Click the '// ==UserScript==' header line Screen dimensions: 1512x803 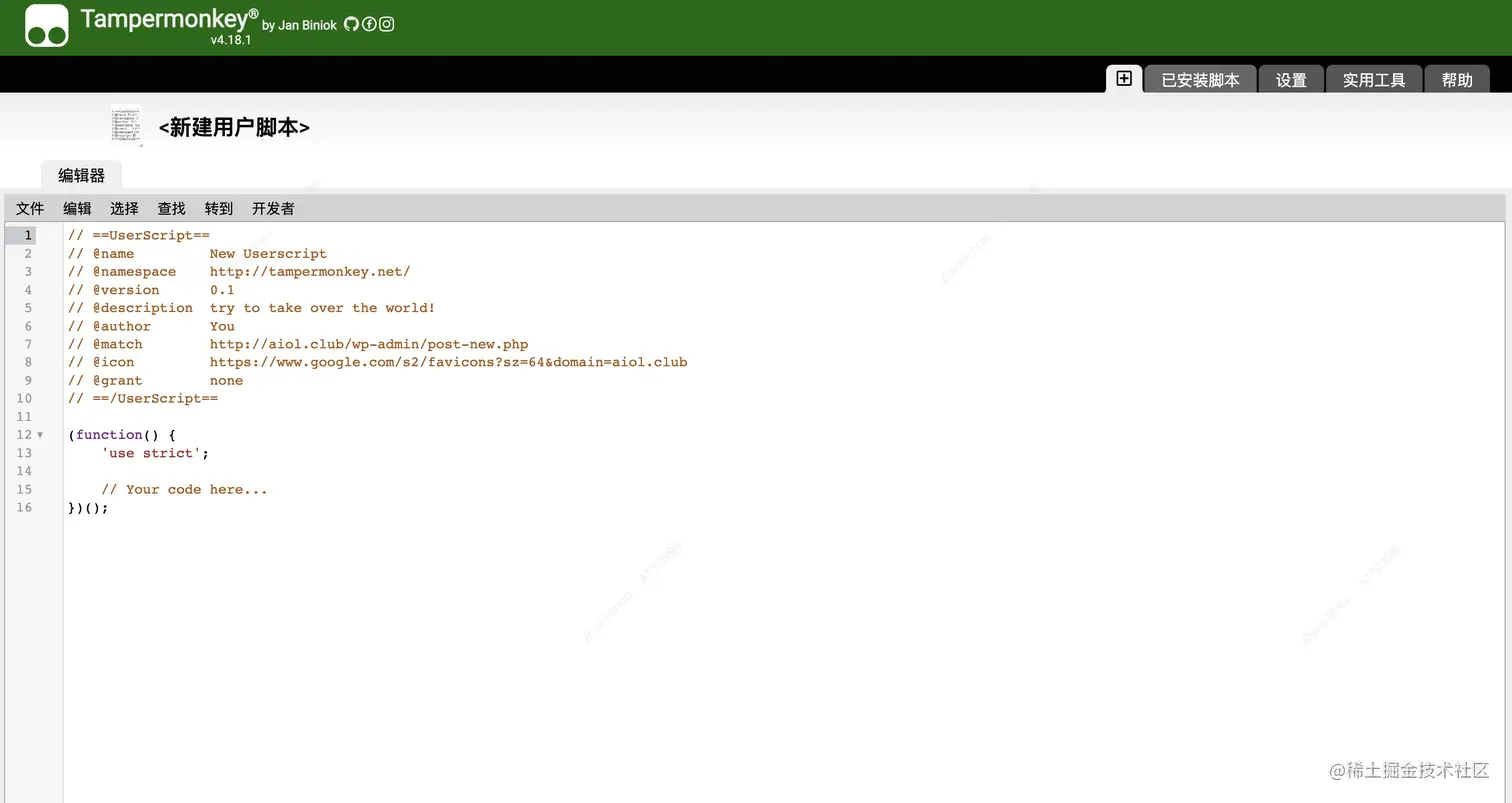[x=139, y=235]
